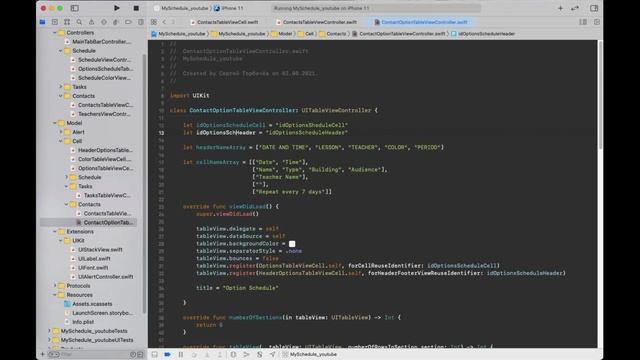Expand the Alert folder
The width and height of the screenshot is (640, 360).
(61, 132)
